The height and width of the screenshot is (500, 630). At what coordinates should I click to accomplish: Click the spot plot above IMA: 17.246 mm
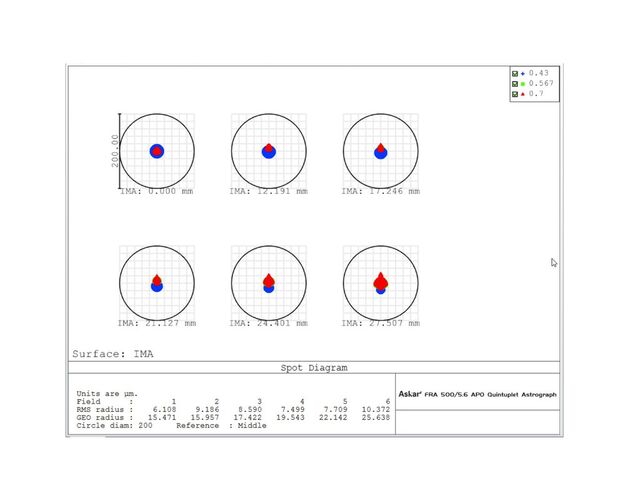coord(380,151)
